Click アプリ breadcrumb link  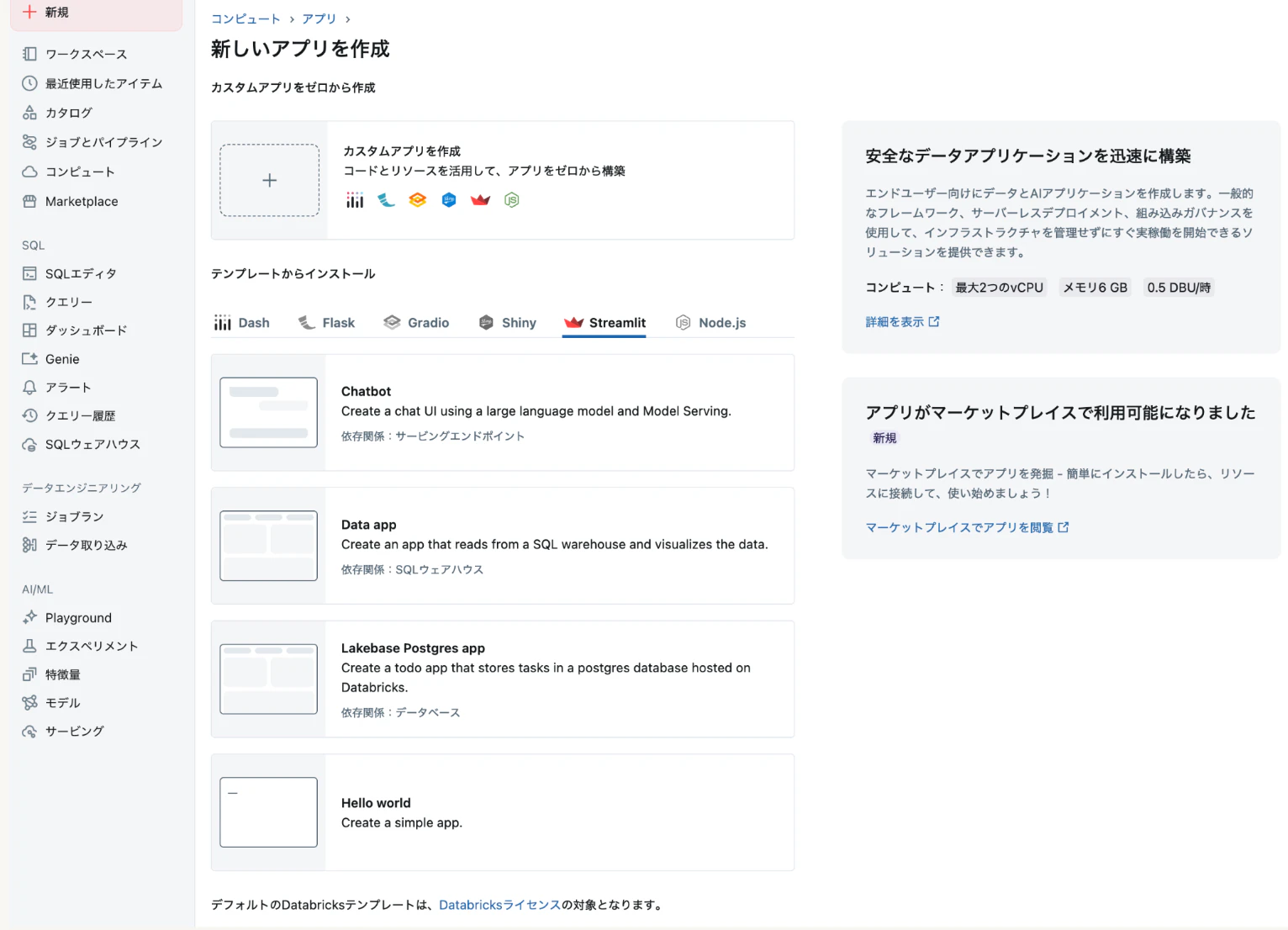(x=319, y=18)
